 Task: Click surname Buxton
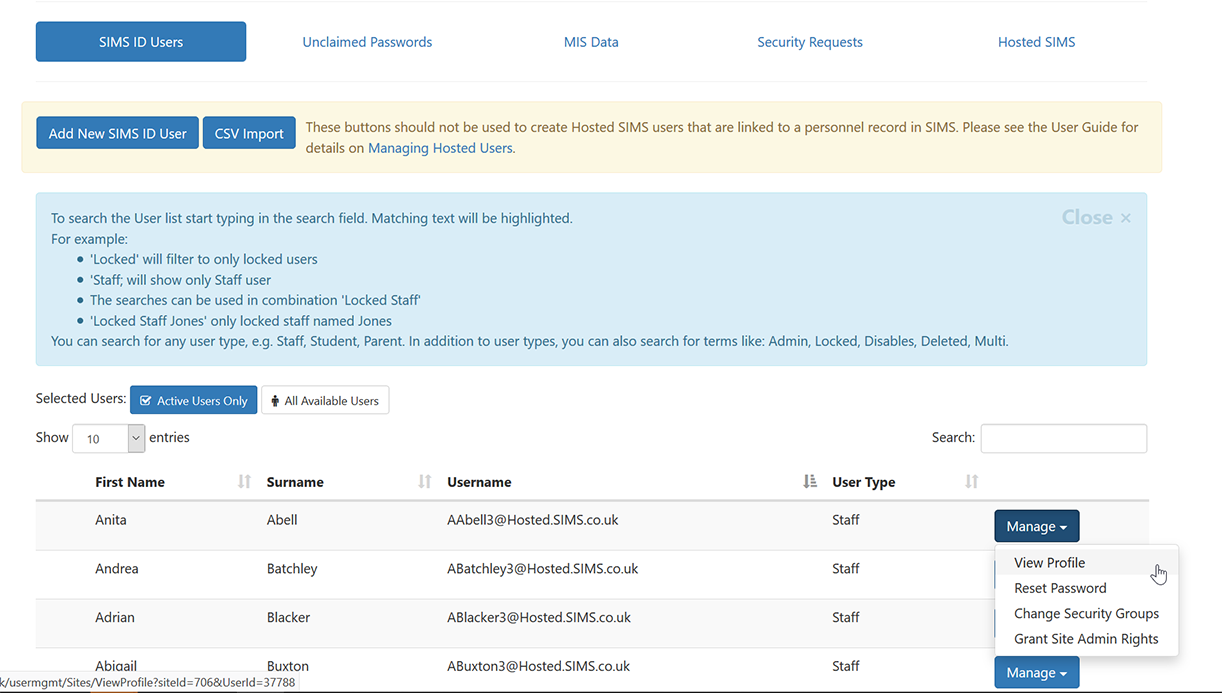pyautogui.click(x=288, y=666)
